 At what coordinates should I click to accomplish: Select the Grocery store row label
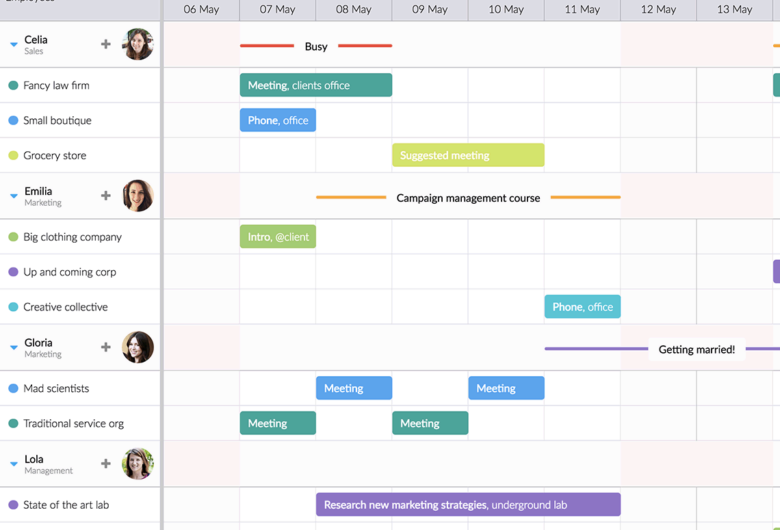point(55,155)
